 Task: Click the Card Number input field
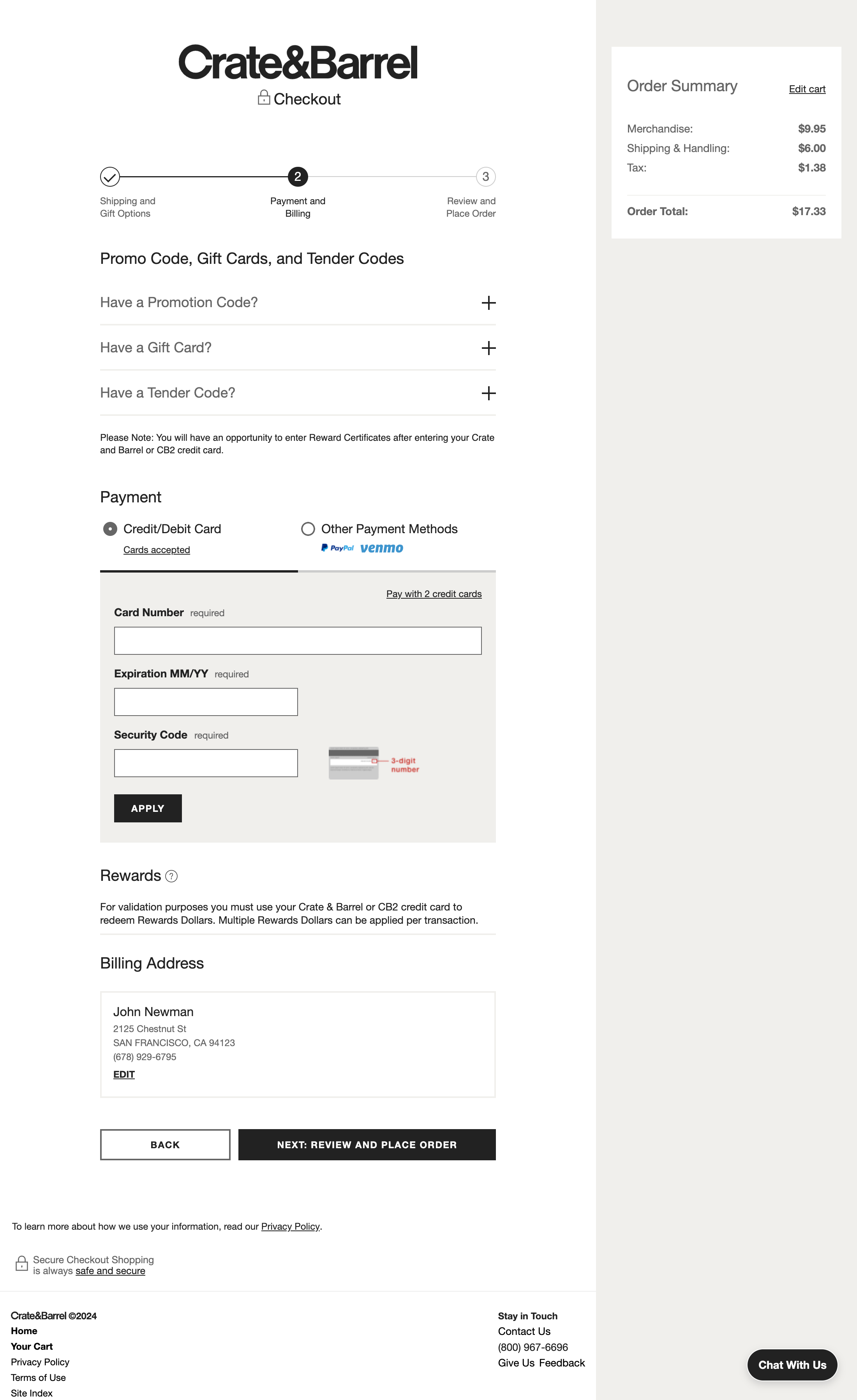click(x=298, y=640)
